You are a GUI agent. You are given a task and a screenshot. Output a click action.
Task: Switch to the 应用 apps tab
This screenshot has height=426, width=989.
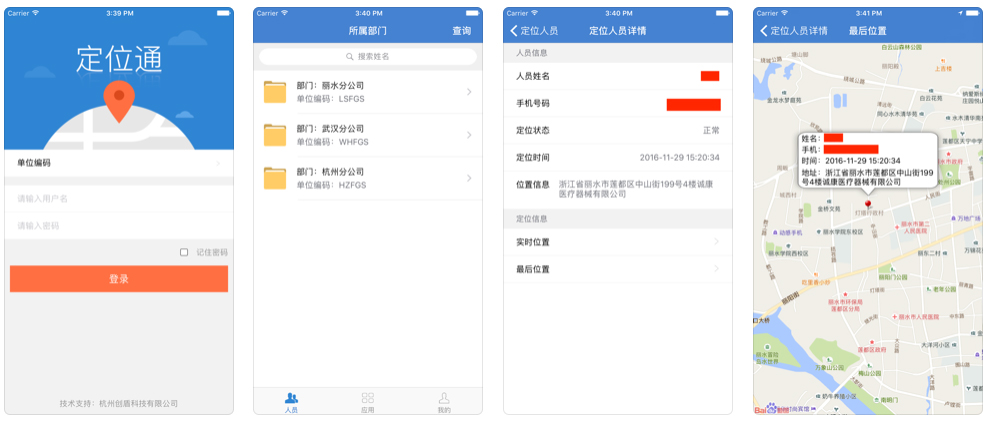(367, 402)
